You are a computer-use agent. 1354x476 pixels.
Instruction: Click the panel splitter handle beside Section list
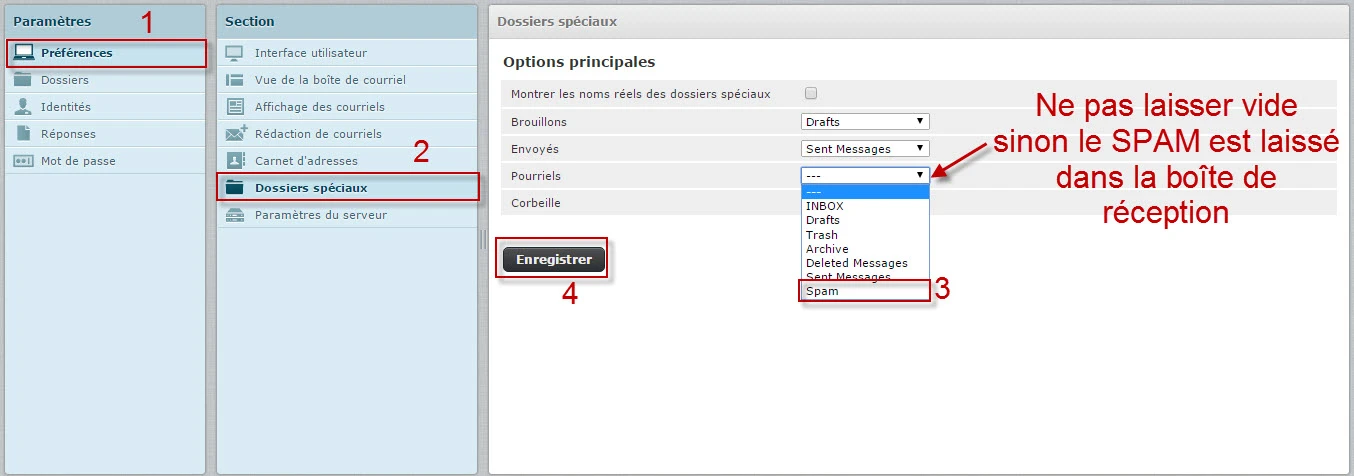483,239
